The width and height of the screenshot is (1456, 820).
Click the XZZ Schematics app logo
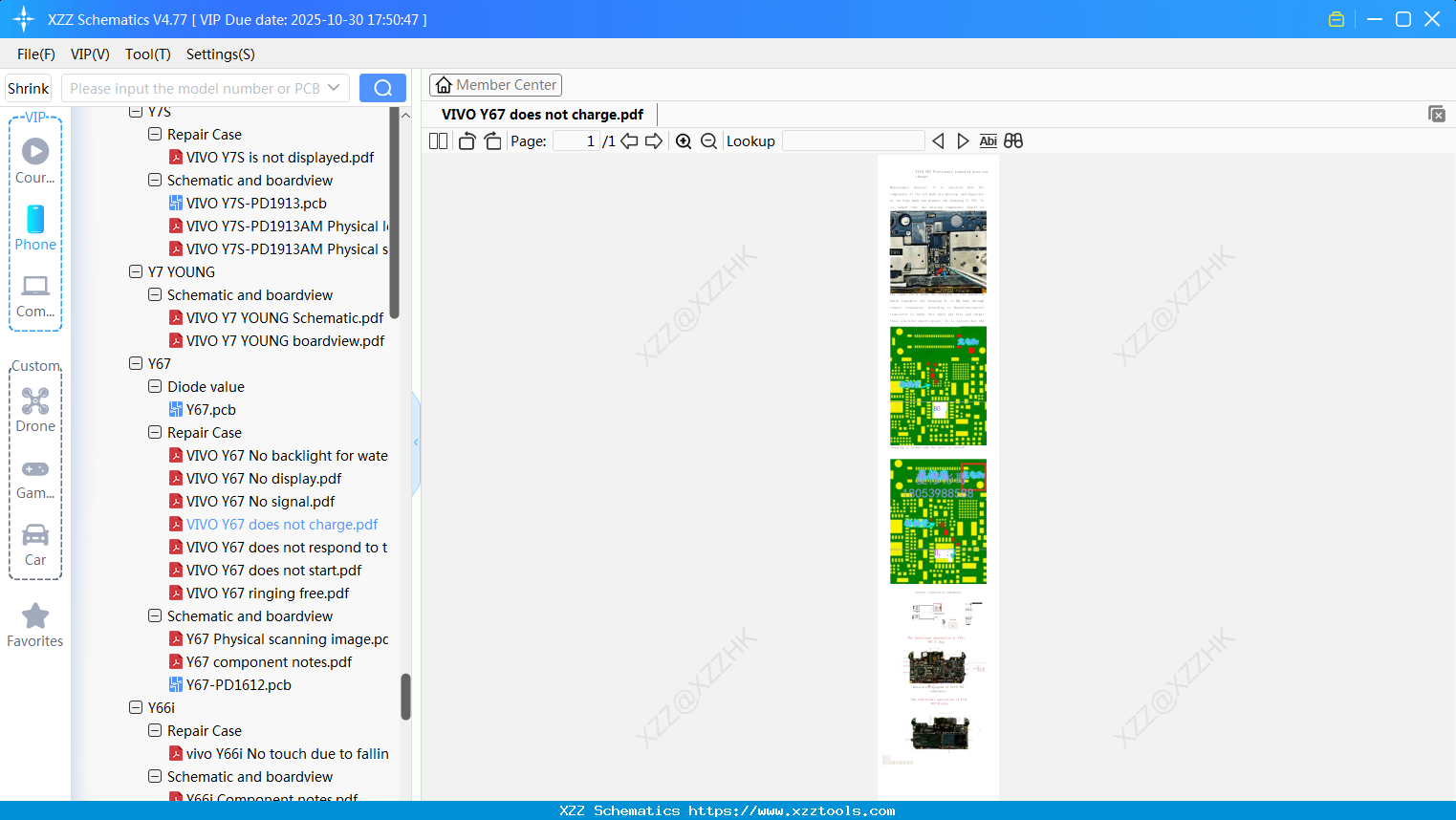pos(23,19)
